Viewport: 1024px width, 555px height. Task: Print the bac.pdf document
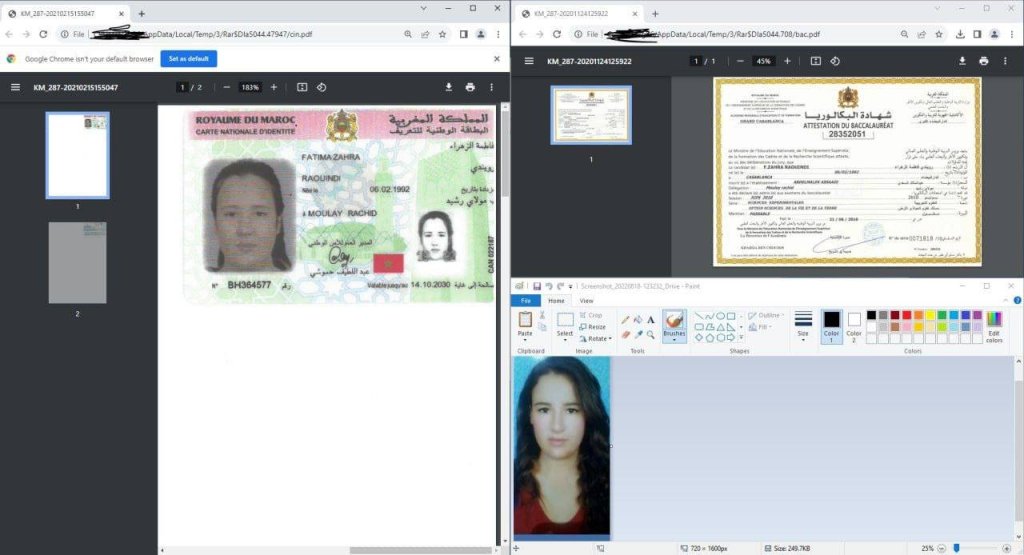tap(984, 61)
